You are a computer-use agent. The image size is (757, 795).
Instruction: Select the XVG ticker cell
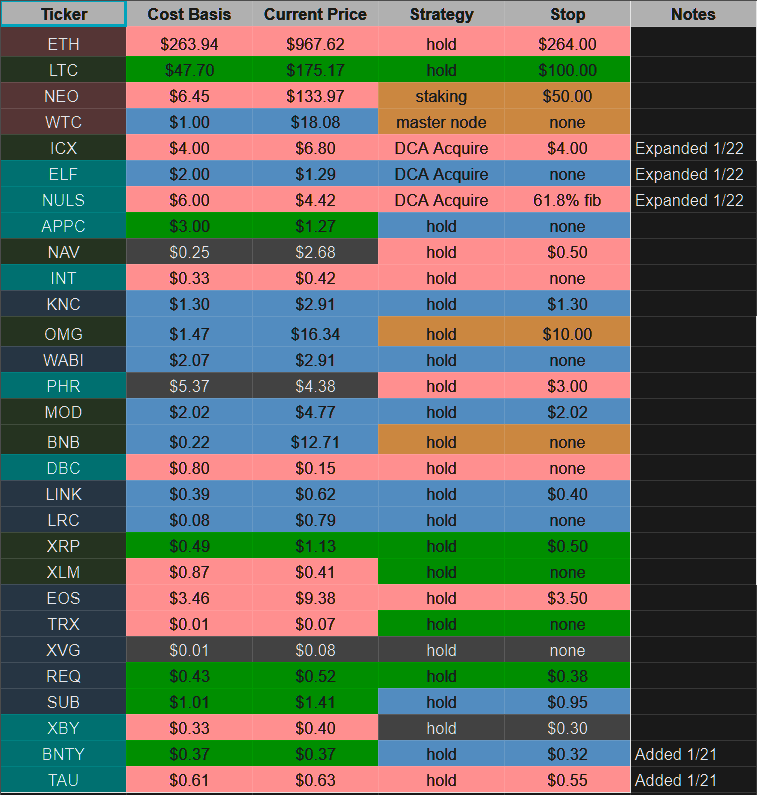tap(64, 650)
